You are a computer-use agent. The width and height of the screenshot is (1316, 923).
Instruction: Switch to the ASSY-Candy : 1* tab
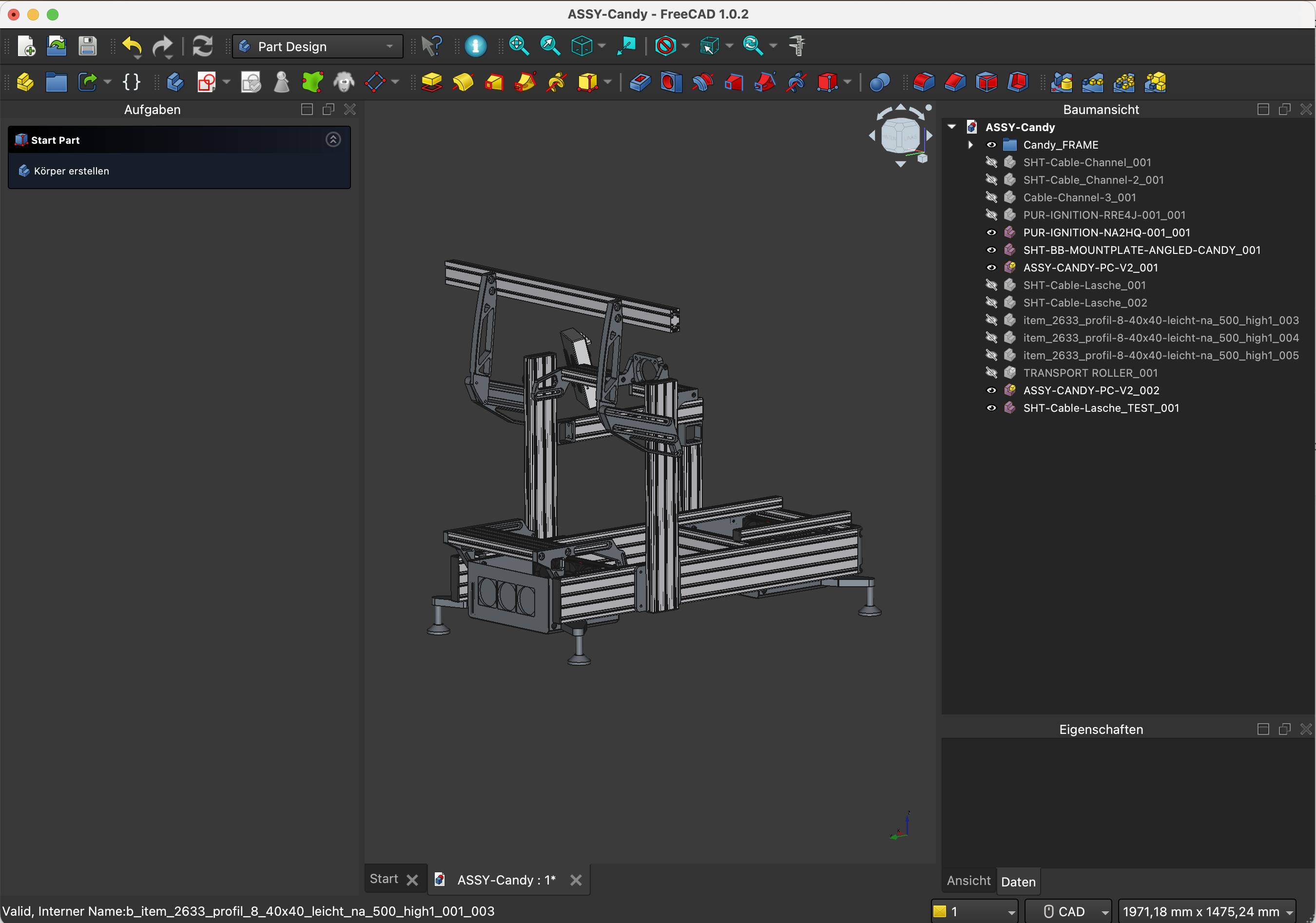tap(506, 880)
